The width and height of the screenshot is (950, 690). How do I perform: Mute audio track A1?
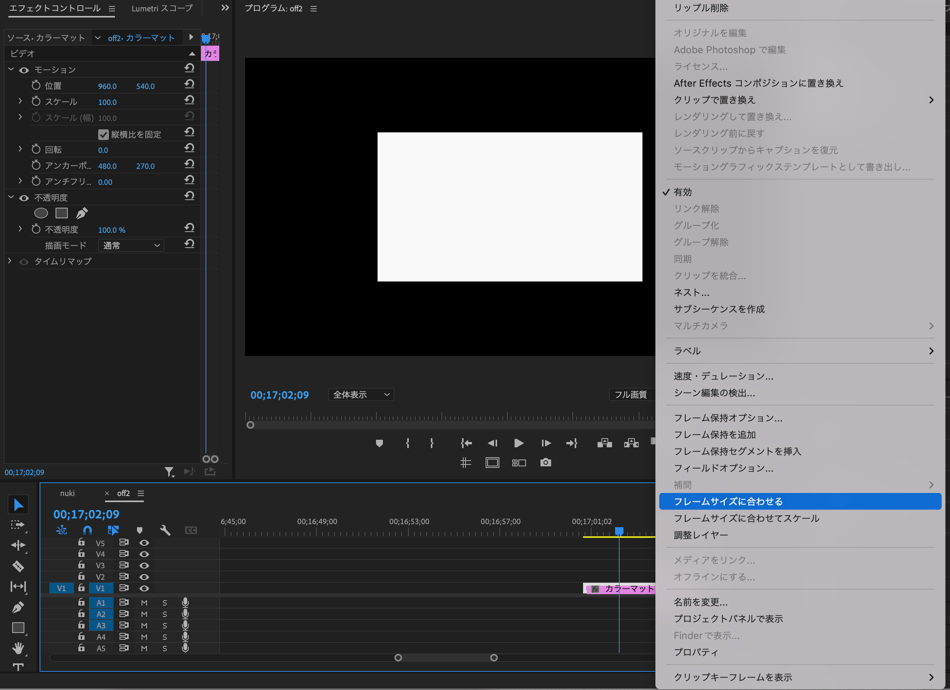coord(144,603)
